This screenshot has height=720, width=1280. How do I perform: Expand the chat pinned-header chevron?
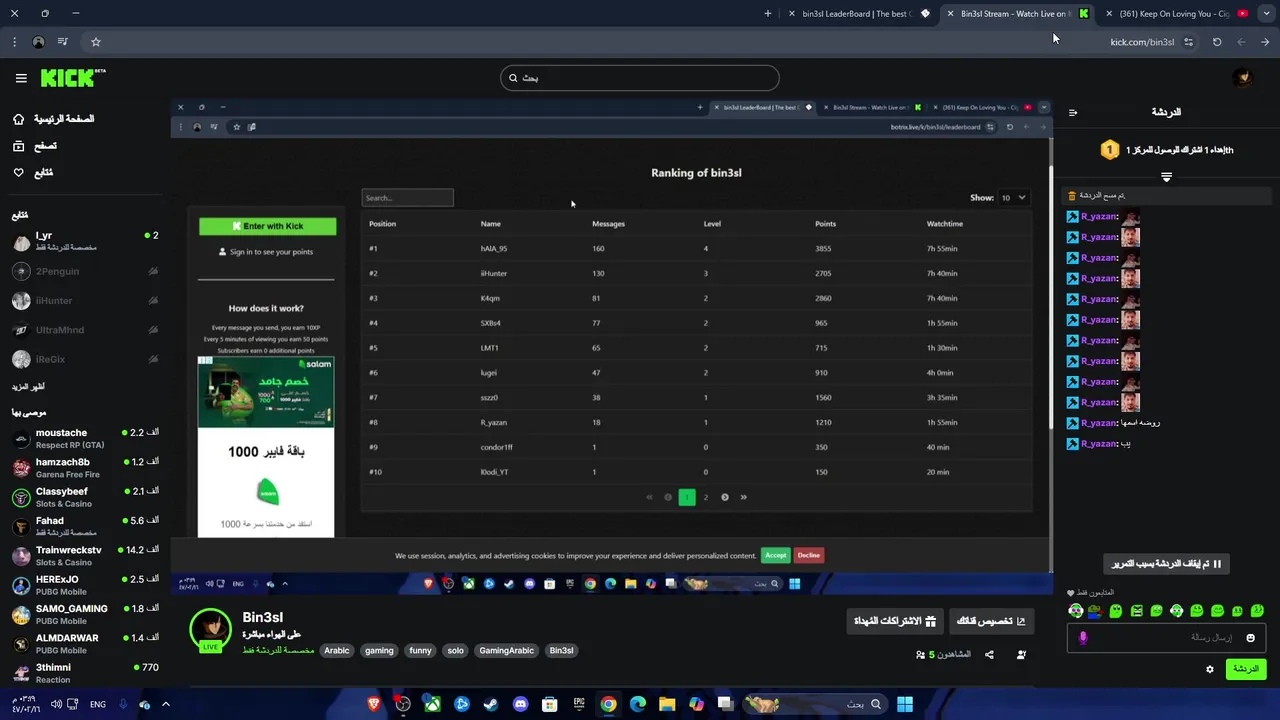[x=1166, y=177]
